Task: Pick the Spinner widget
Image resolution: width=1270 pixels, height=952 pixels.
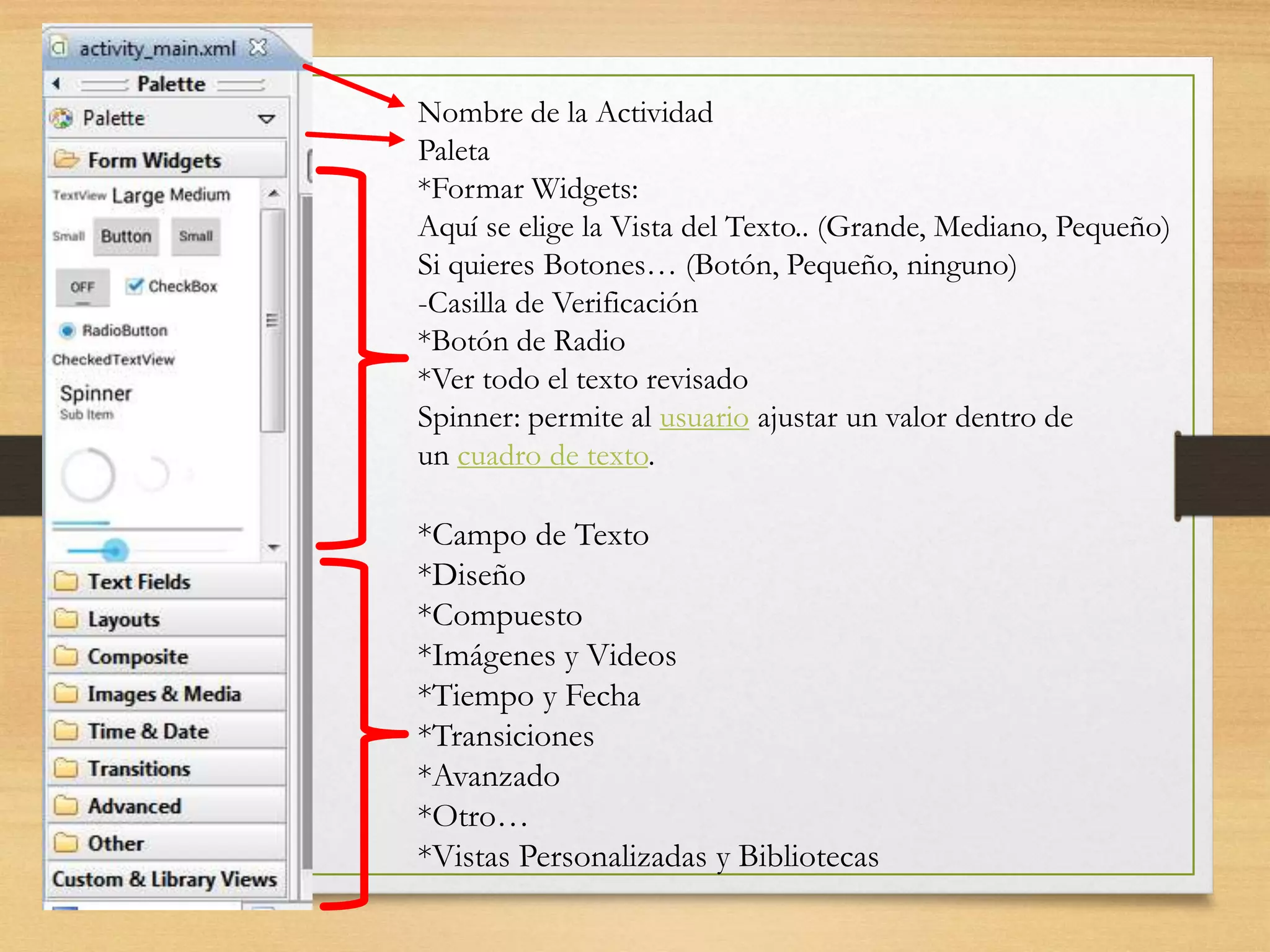Action: pyautogui.click(x=95, y=402)
